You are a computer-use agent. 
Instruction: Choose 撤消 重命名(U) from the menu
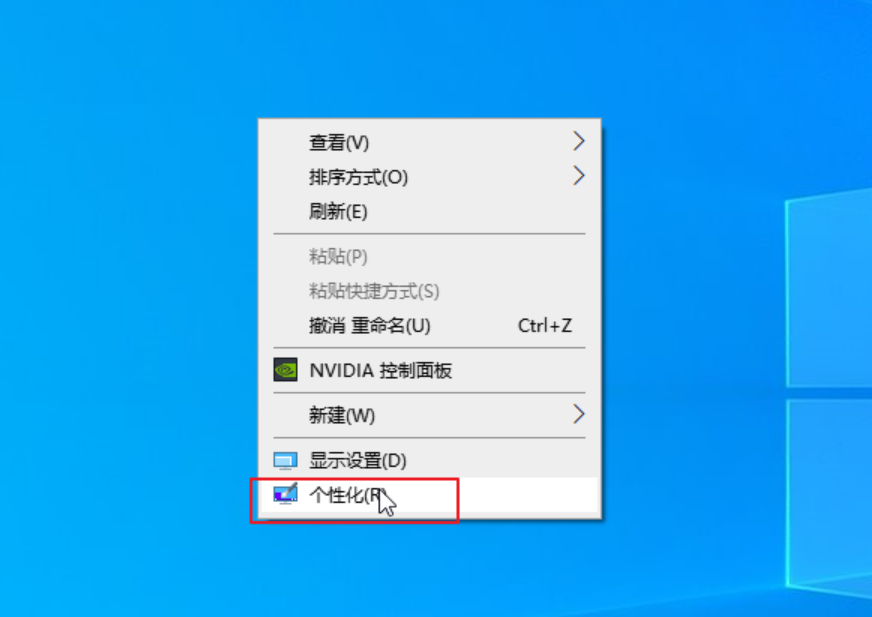point(429,325)
